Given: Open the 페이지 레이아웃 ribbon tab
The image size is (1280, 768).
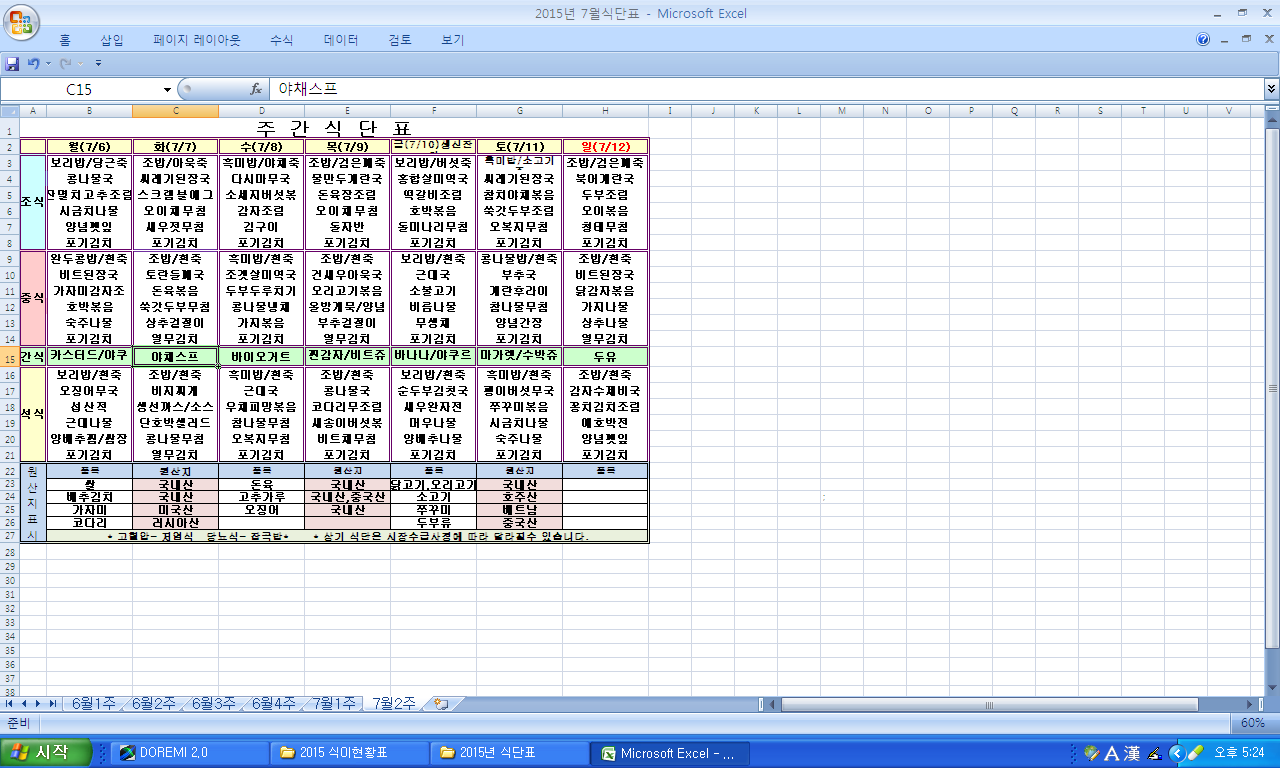Looking at the screenshot, I should pyautogui.click(x=196, y=40).
